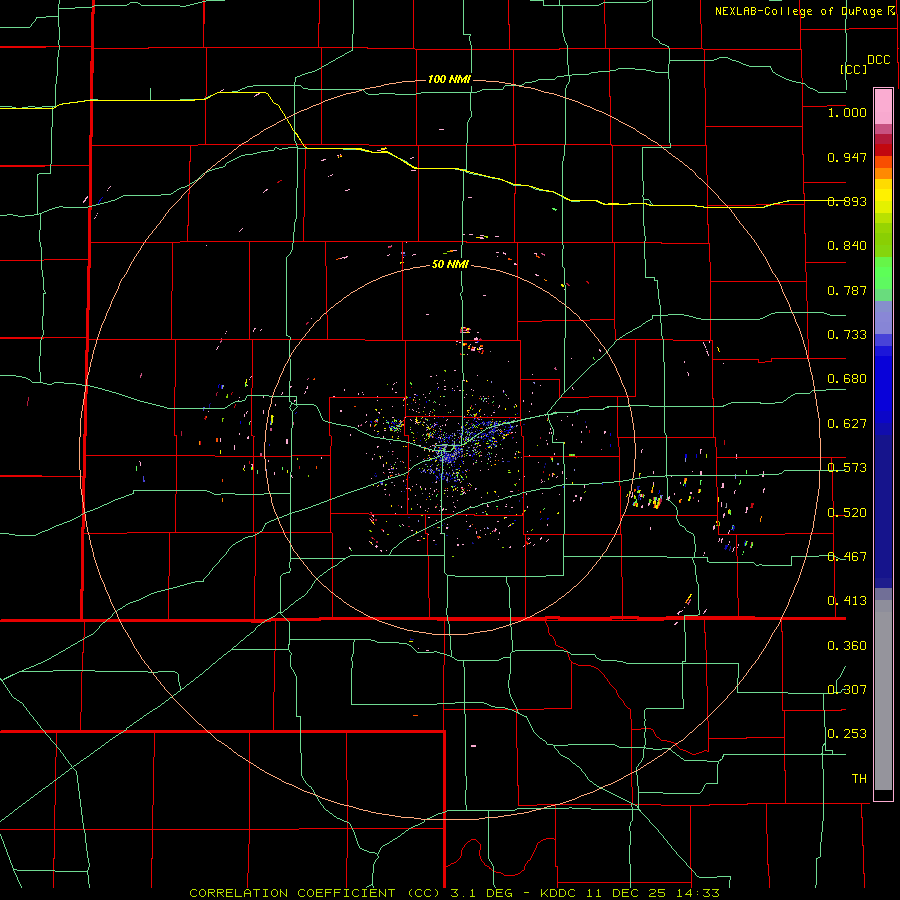Click the 0.307 value on the color scale
The height and width of the screenshot is (900, 900).
coord(847,690)
